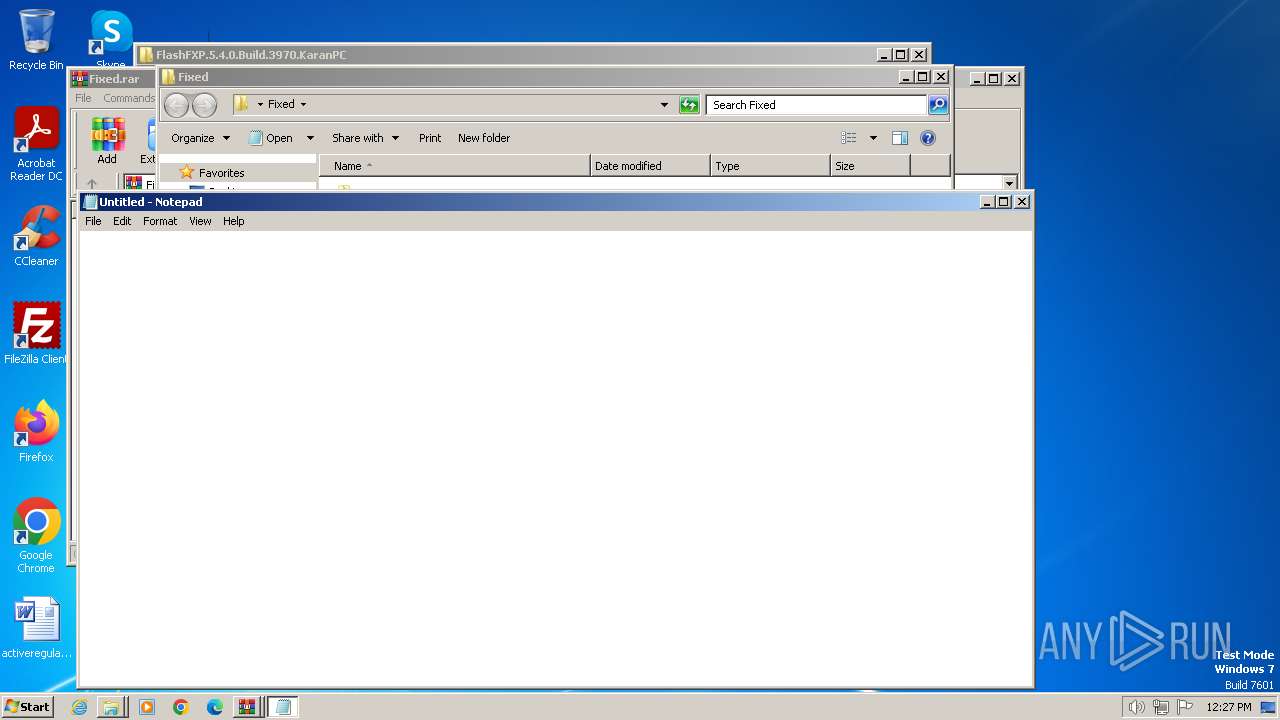This screenshot has height=720, width=1280.
Task: Maximize the Fixed explorer window
Action: 923,77
